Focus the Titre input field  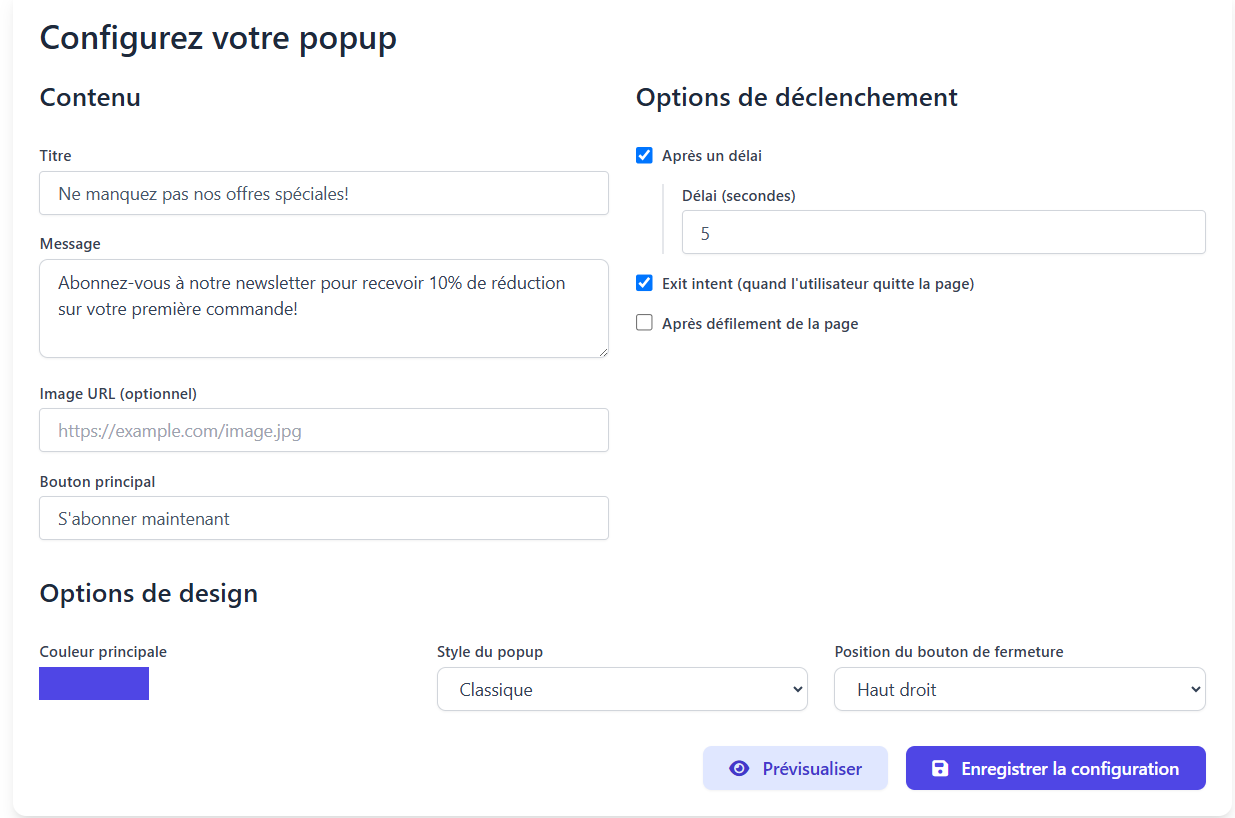pos(324,193)
